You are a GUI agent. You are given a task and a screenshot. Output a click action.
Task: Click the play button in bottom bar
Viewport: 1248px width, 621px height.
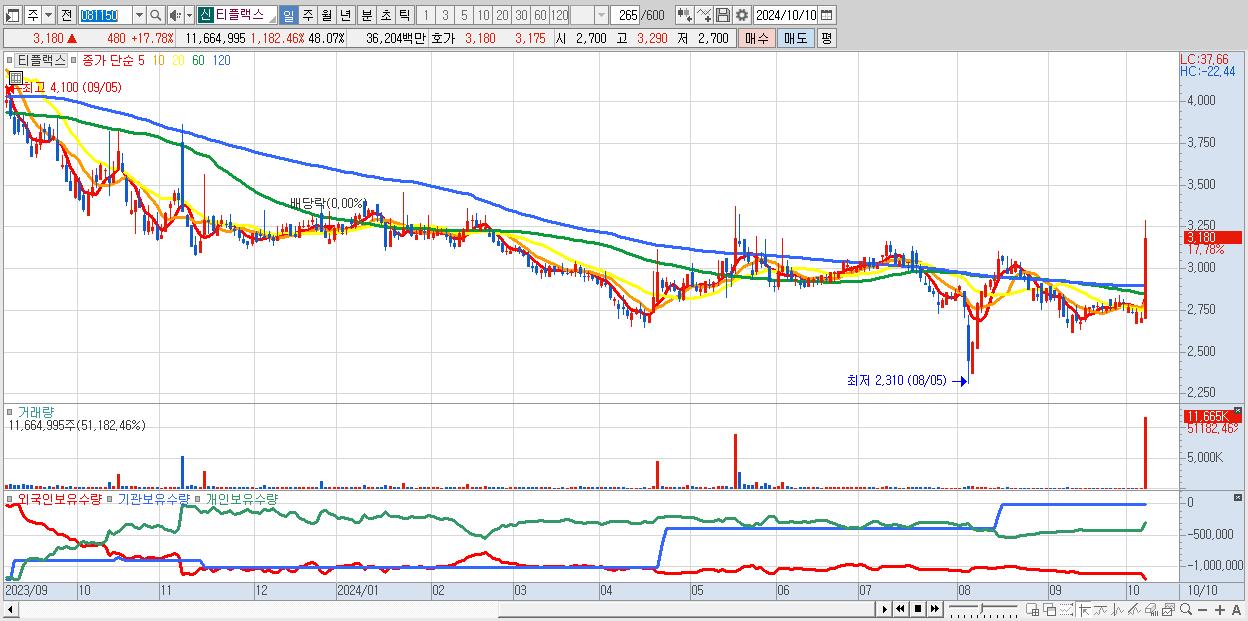point(884,609)
